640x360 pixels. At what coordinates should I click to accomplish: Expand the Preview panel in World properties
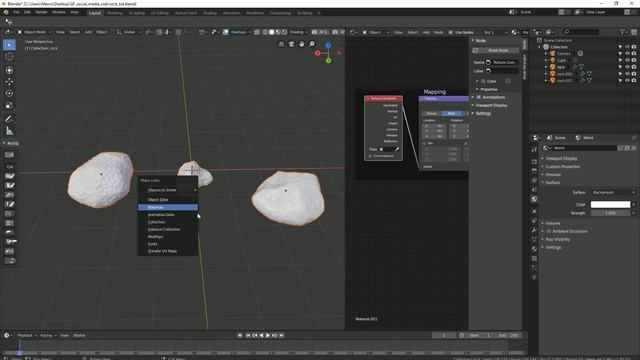pos(553,175)
